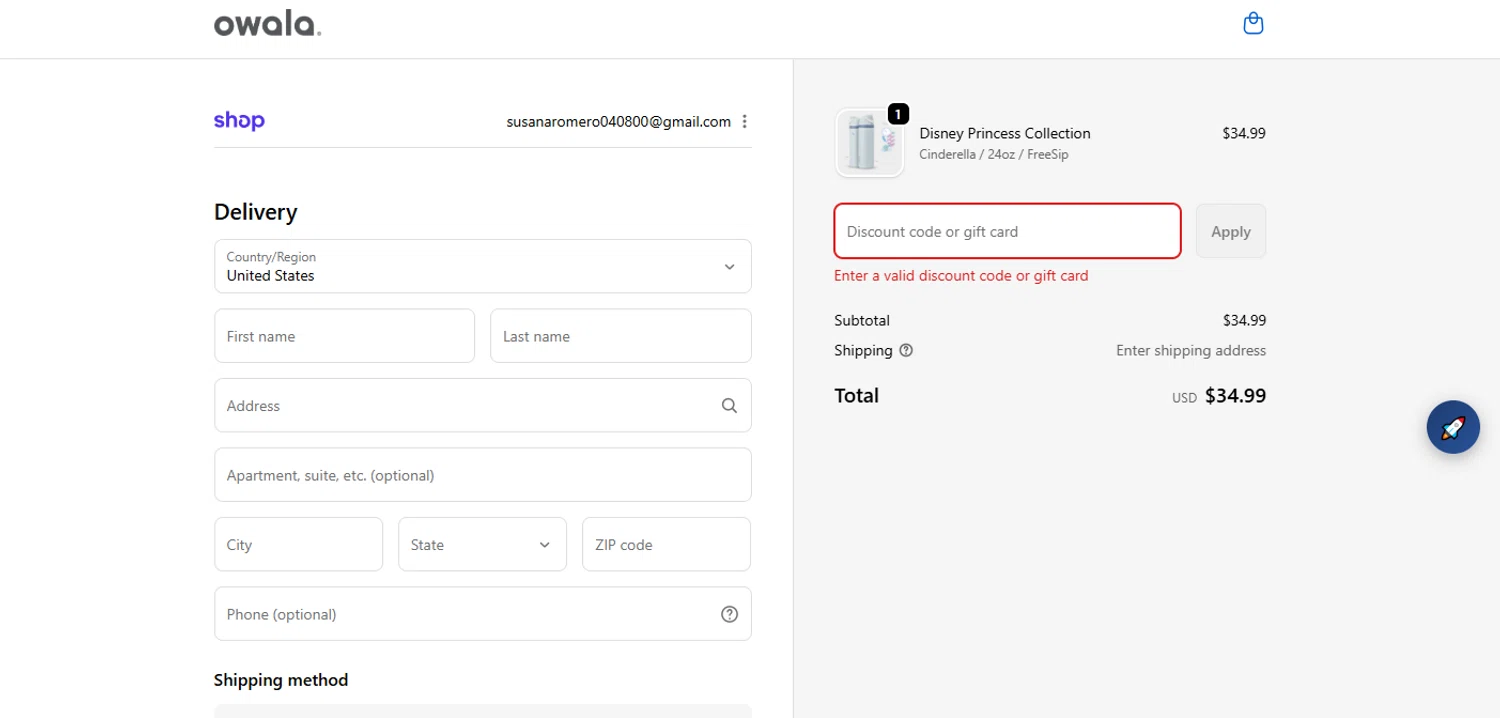Viewport: 1500px width, 718px height.
Task: Focus the Last name field
Action: (x=620, y=336)
